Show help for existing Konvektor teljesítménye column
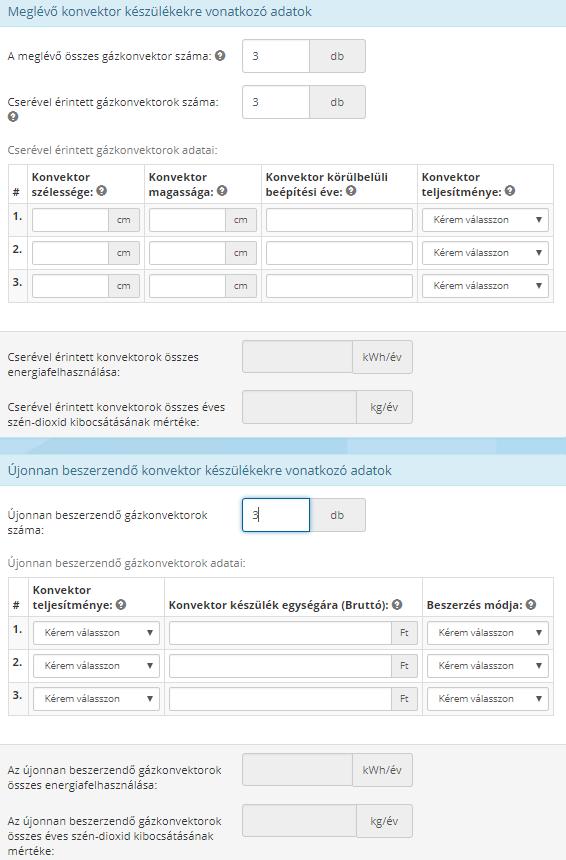Image resolution: width=566 pixels, height=860 pixels. [x=510, y=191]
